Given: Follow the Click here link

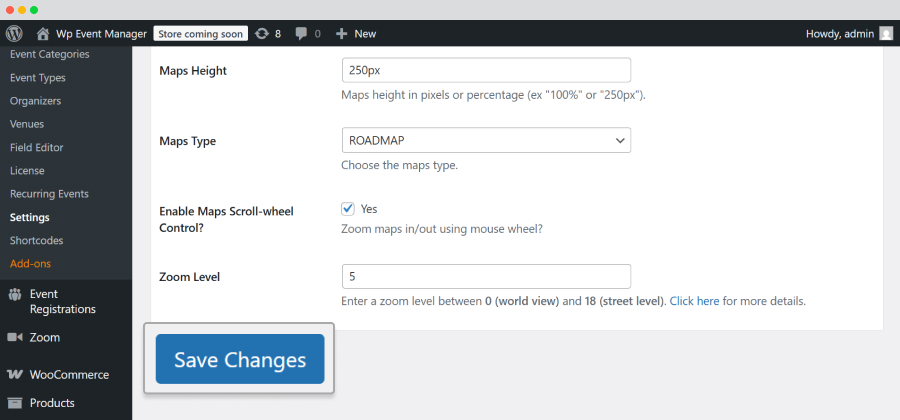Looking at the screenshot, I should click(x=695, y=301).
